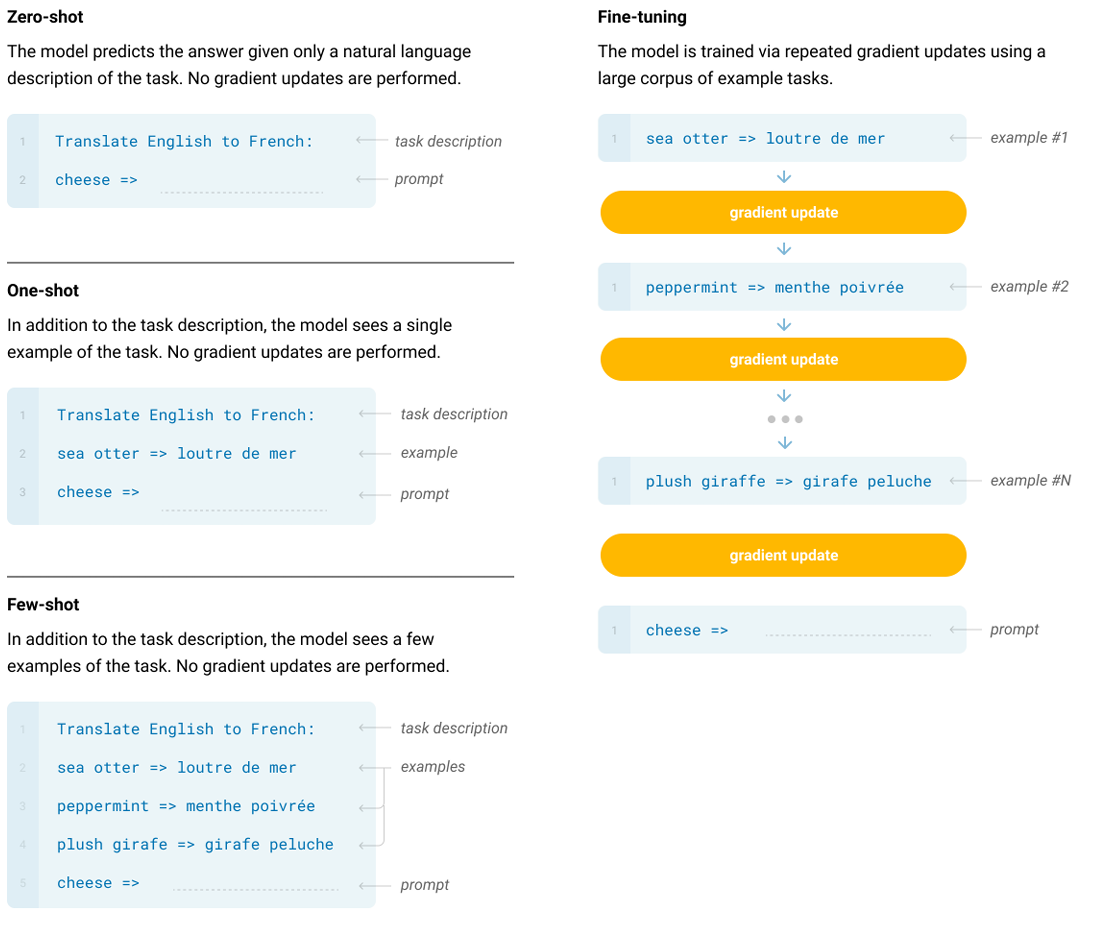This screenshot has width=1105, height=933.
Task: Click the gradient update button below peppermint example
Action: (x=783, y=359)
